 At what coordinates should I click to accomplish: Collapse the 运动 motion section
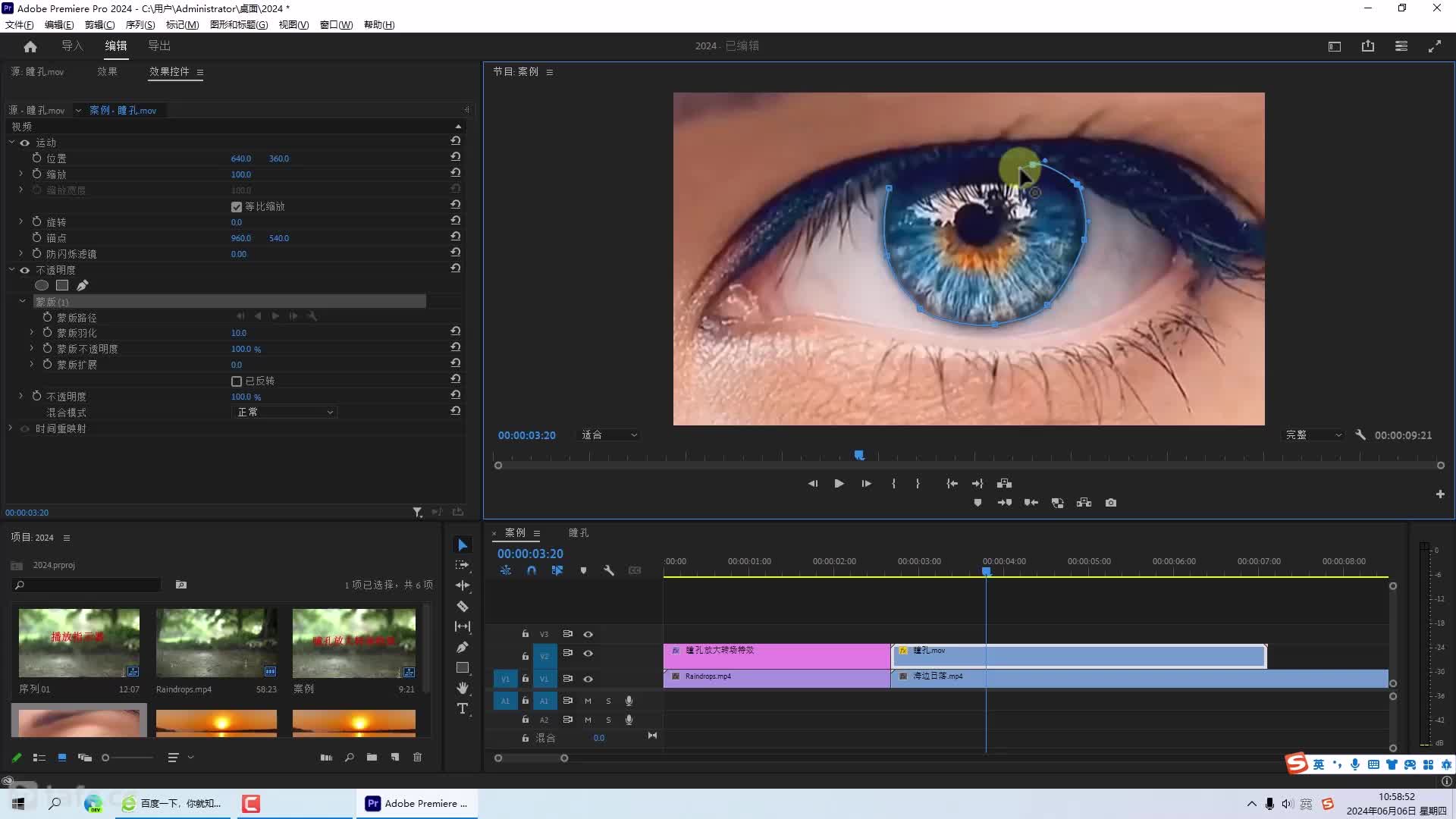tap(11, 143)
